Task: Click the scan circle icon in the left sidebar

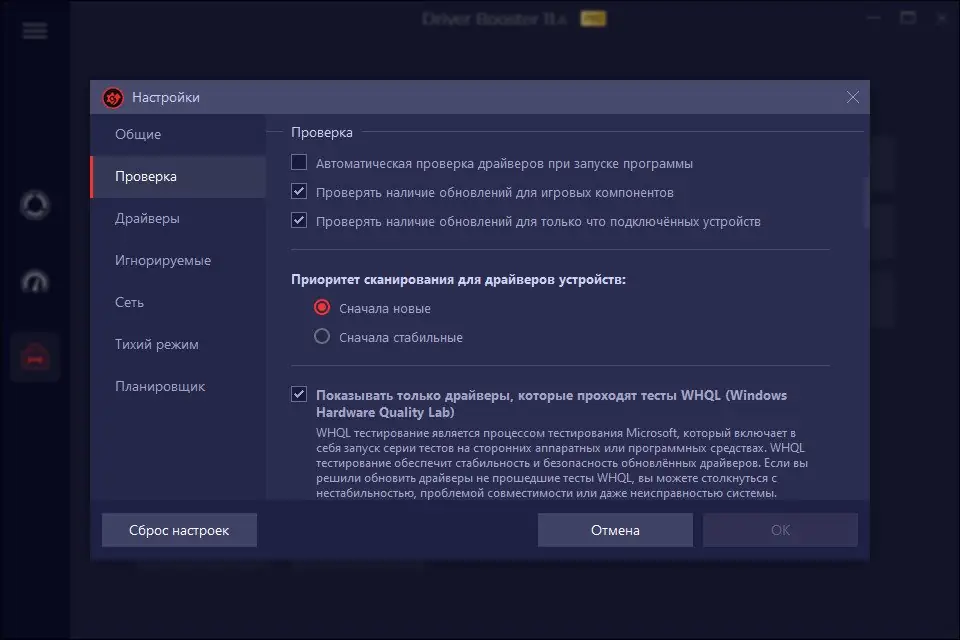Action: click(35, 205)
